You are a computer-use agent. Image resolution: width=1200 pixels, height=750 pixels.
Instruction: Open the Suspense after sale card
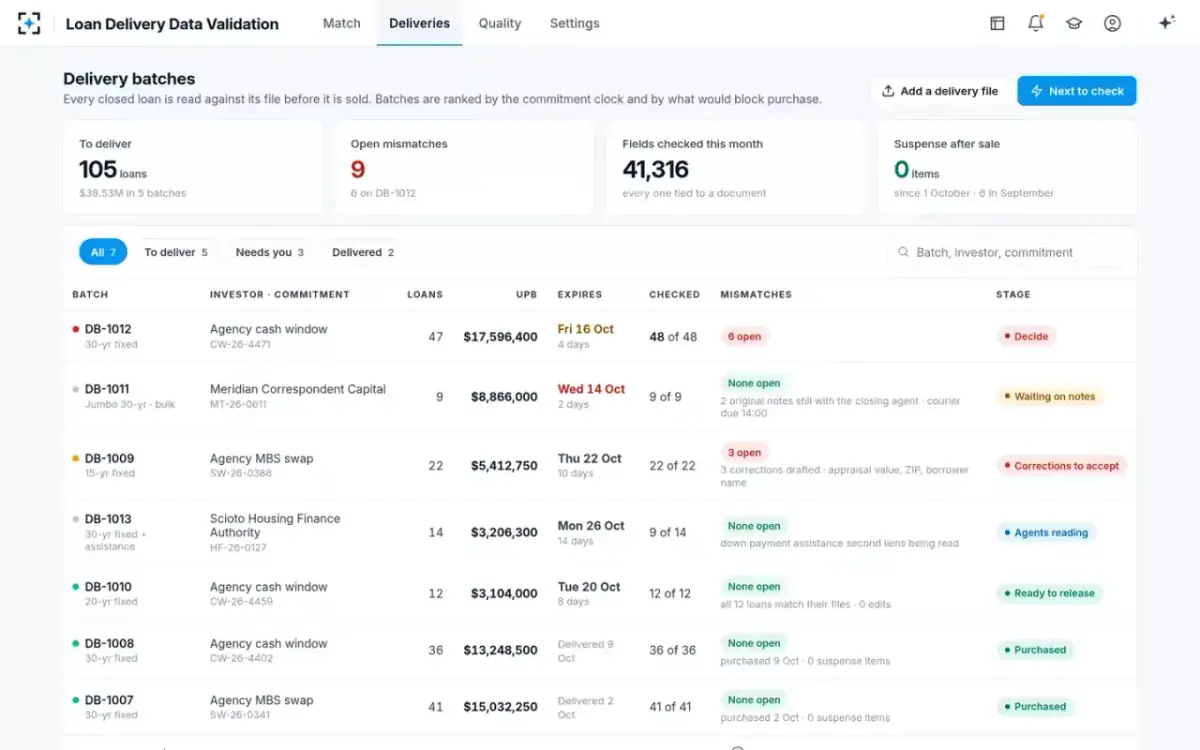pos(1007,168)
